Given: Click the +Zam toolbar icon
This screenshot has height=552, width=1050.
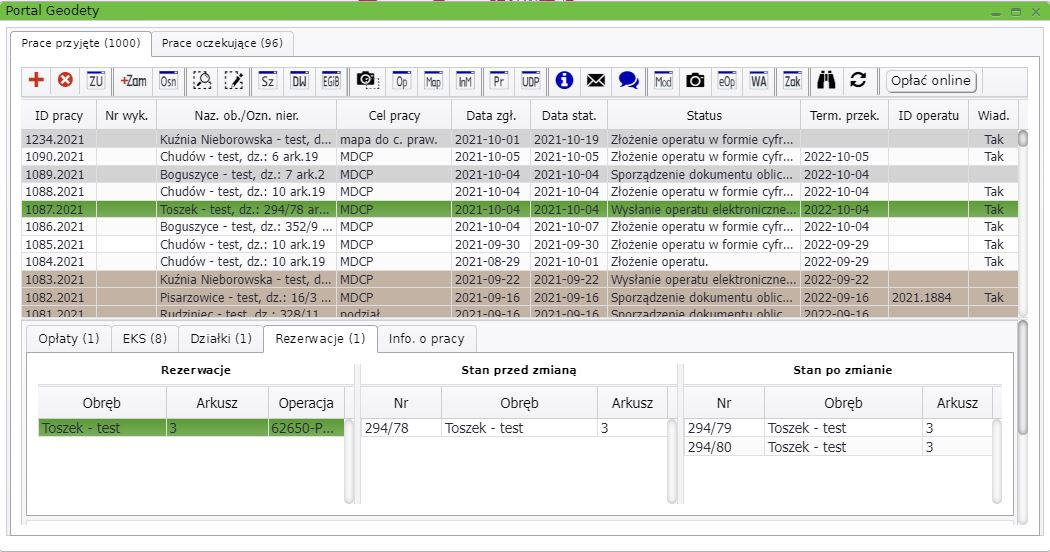Looking at the screenshot, I should tap(134, 81).
